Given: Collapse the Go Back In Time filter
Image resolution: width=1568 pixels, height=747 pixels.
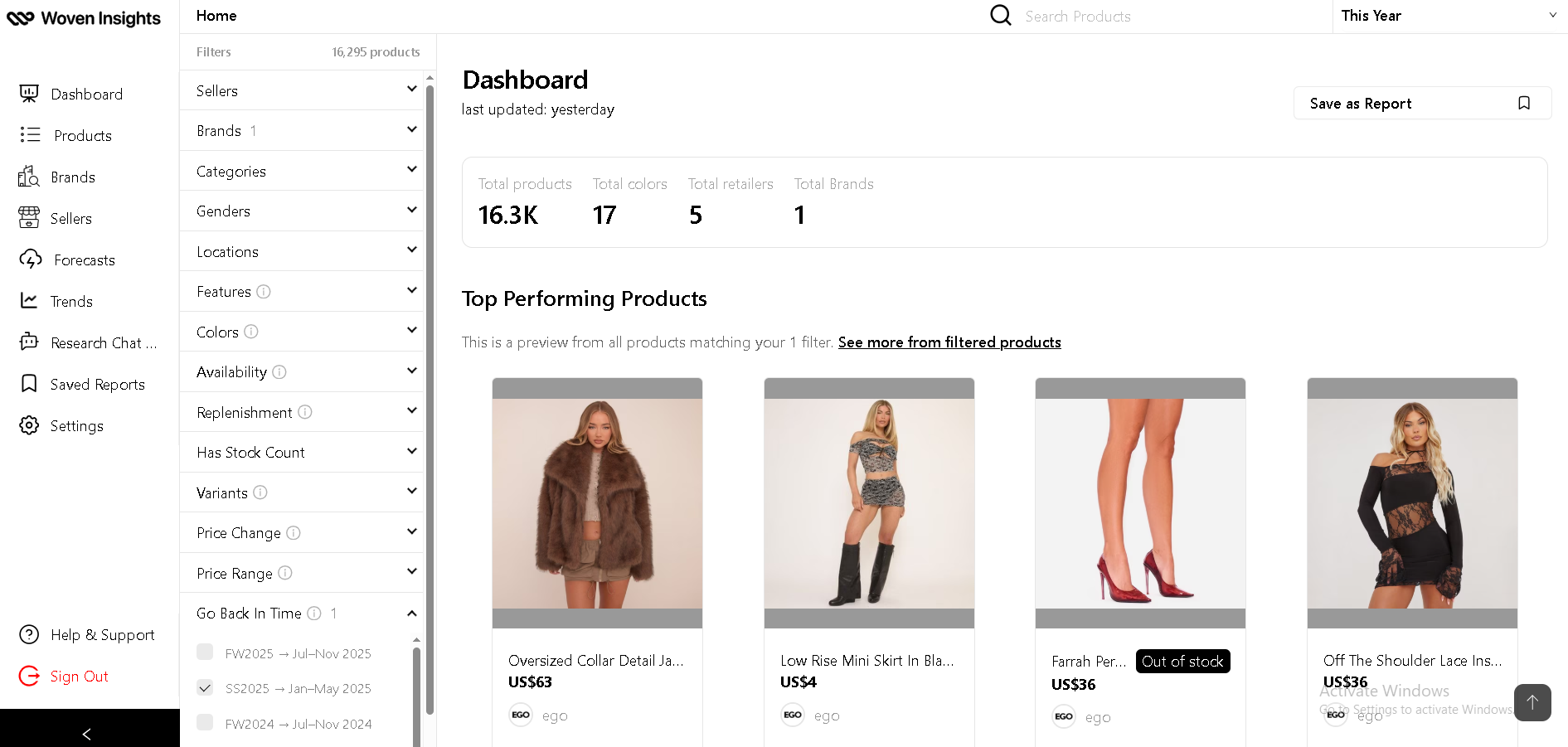Looking at the screenshot, I should [411, 614].
